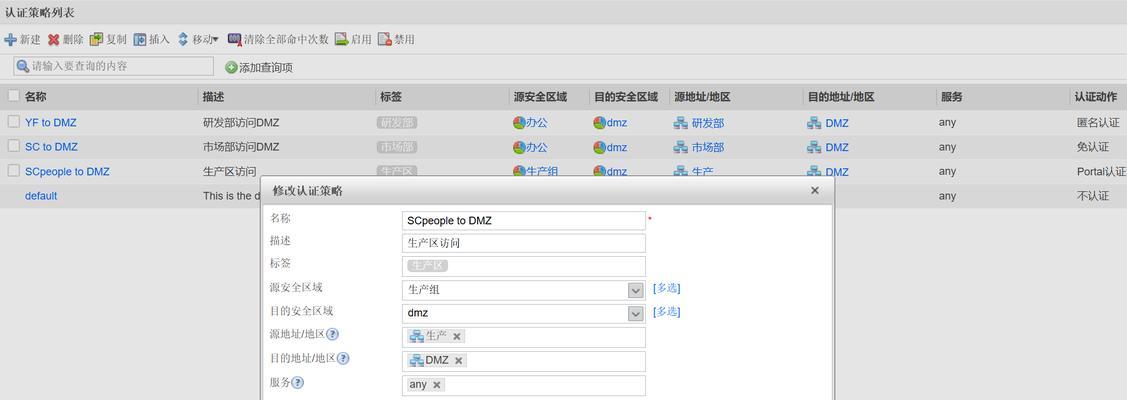Open the 移动 (Move) dropdown
Screen dimensions: 1127x400
(x=198, y=39)
